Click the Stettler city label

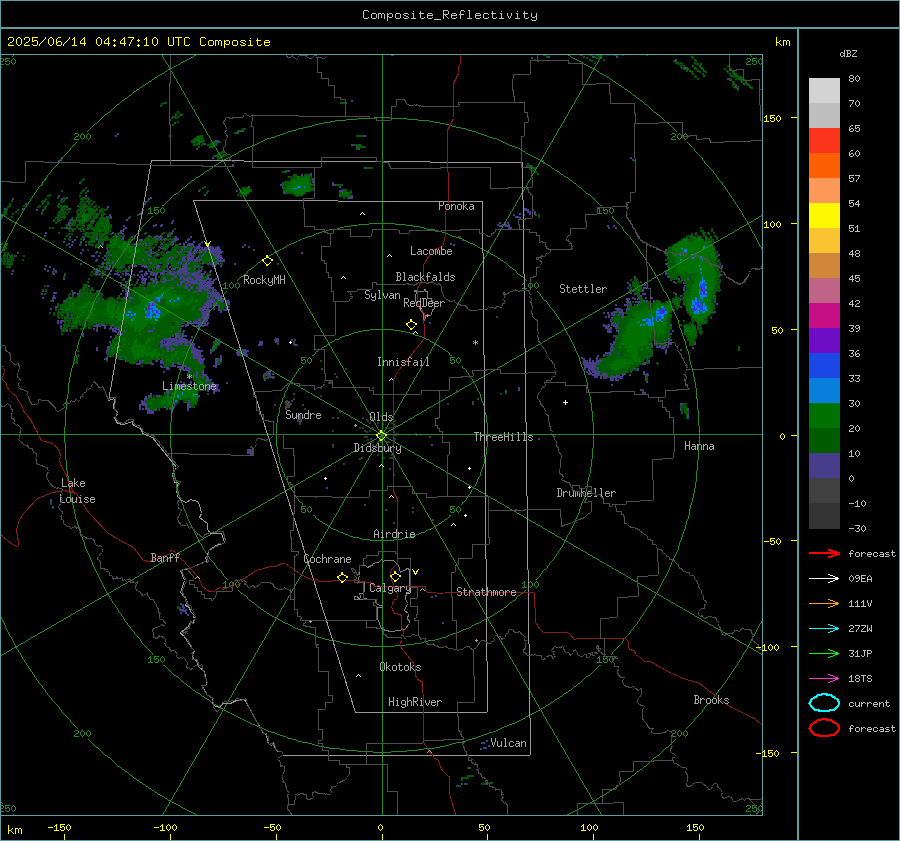(583, 289)
